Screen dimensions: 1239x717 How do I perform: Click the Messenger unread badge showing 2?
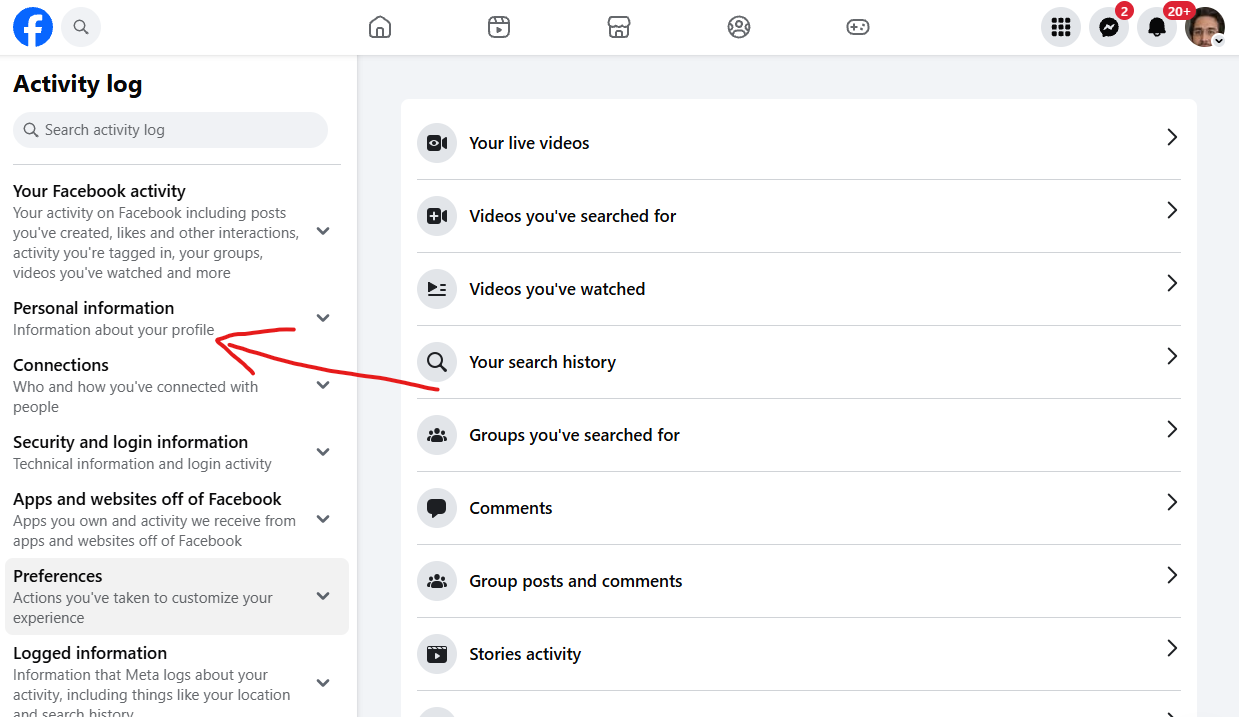point(1124,11)
